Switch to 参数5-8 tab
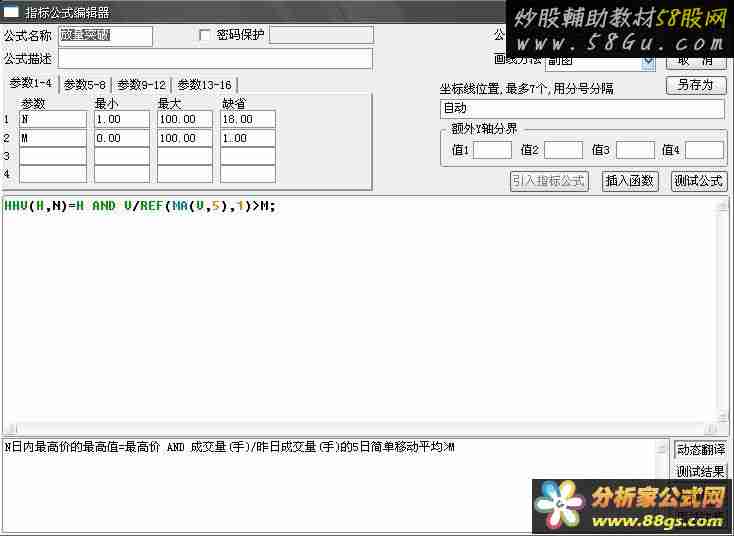The width and height of the screenshot is (734, 536). (84, 85)
